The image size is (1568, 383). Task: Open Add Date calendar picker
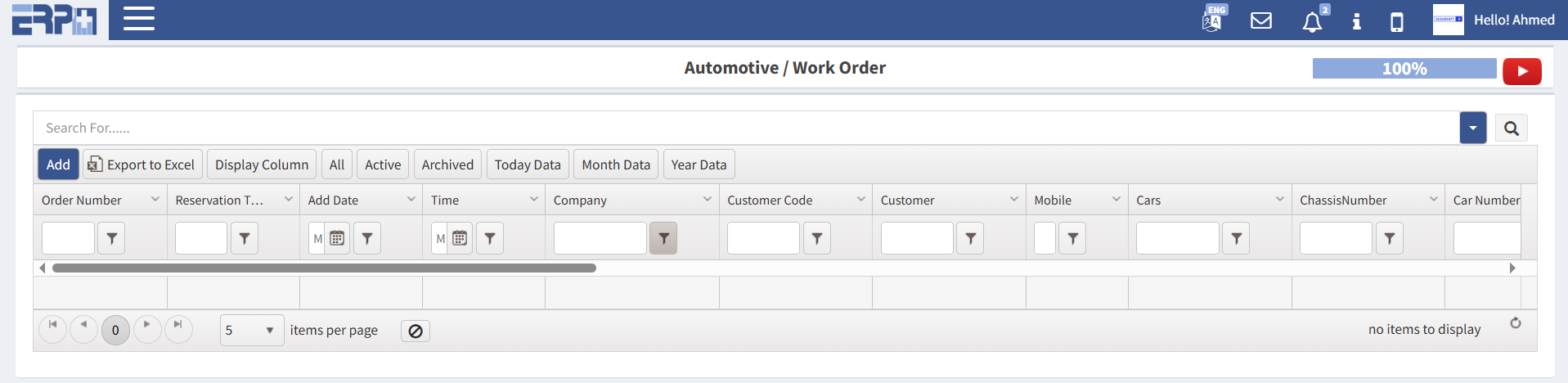click(337, 239)
